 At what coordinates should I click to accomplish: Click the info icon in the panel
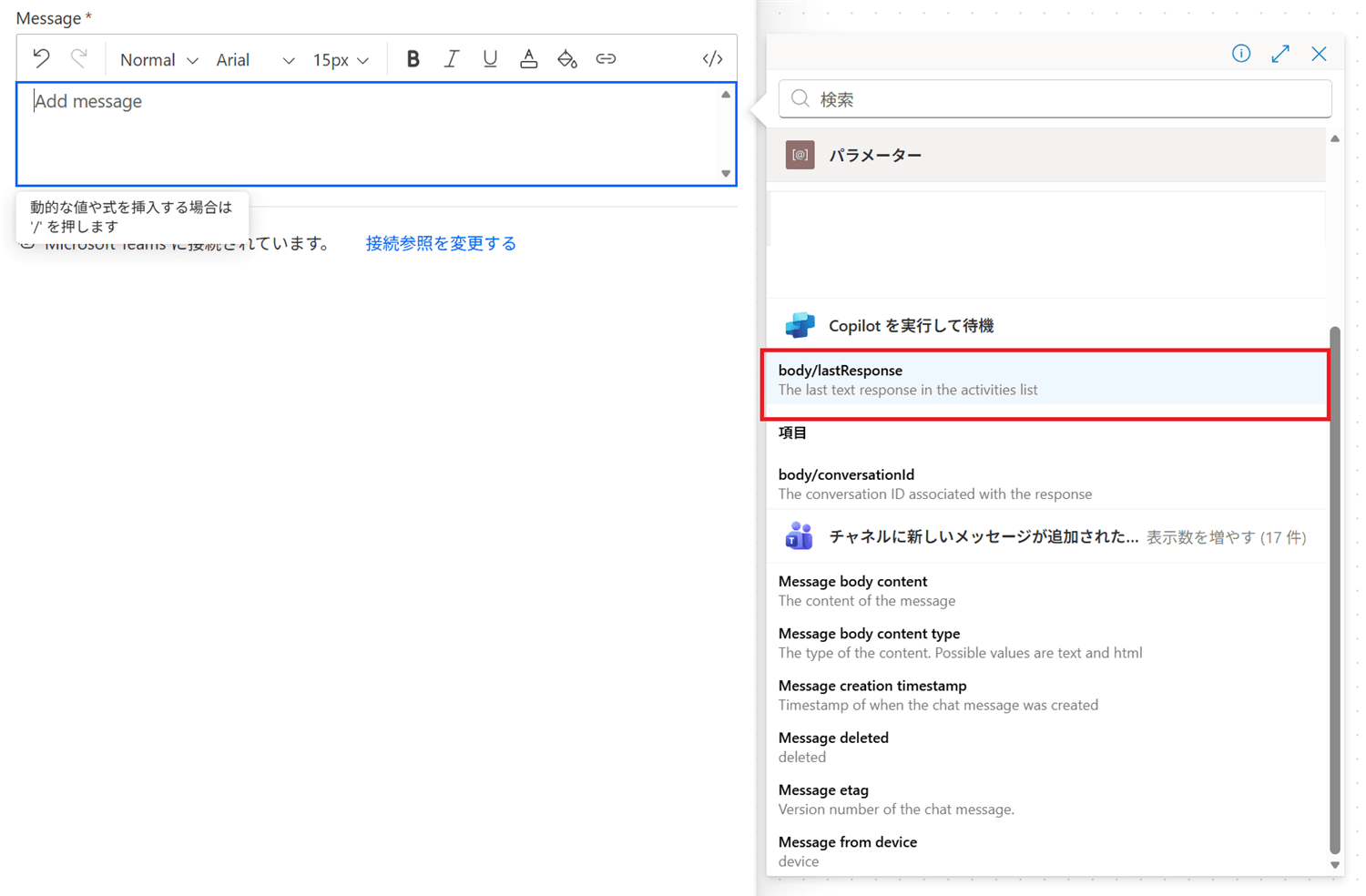coord(1240,53)
